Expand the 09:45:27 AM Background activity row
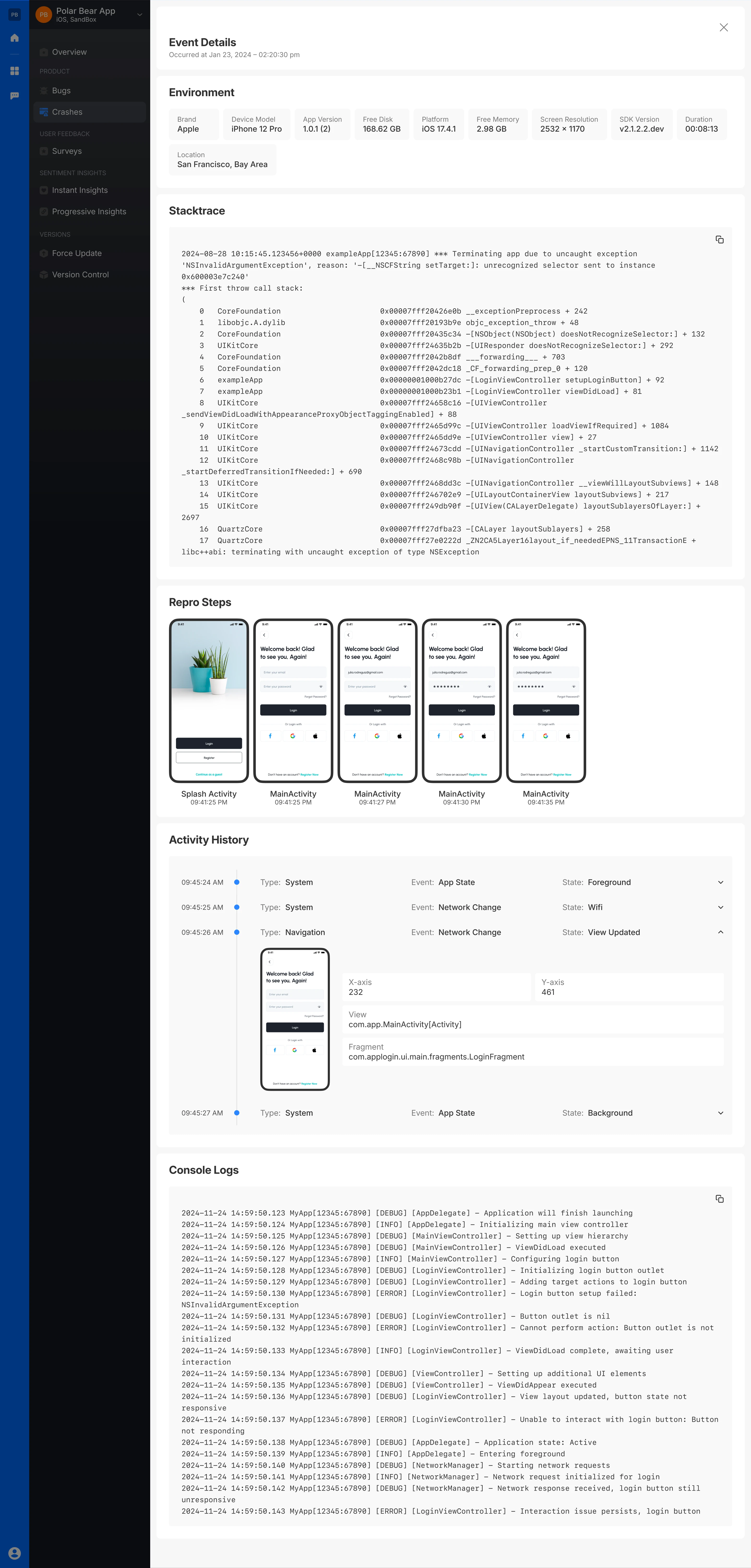The width and height of the screenshot is (751, 1568). pos(720,1113)
